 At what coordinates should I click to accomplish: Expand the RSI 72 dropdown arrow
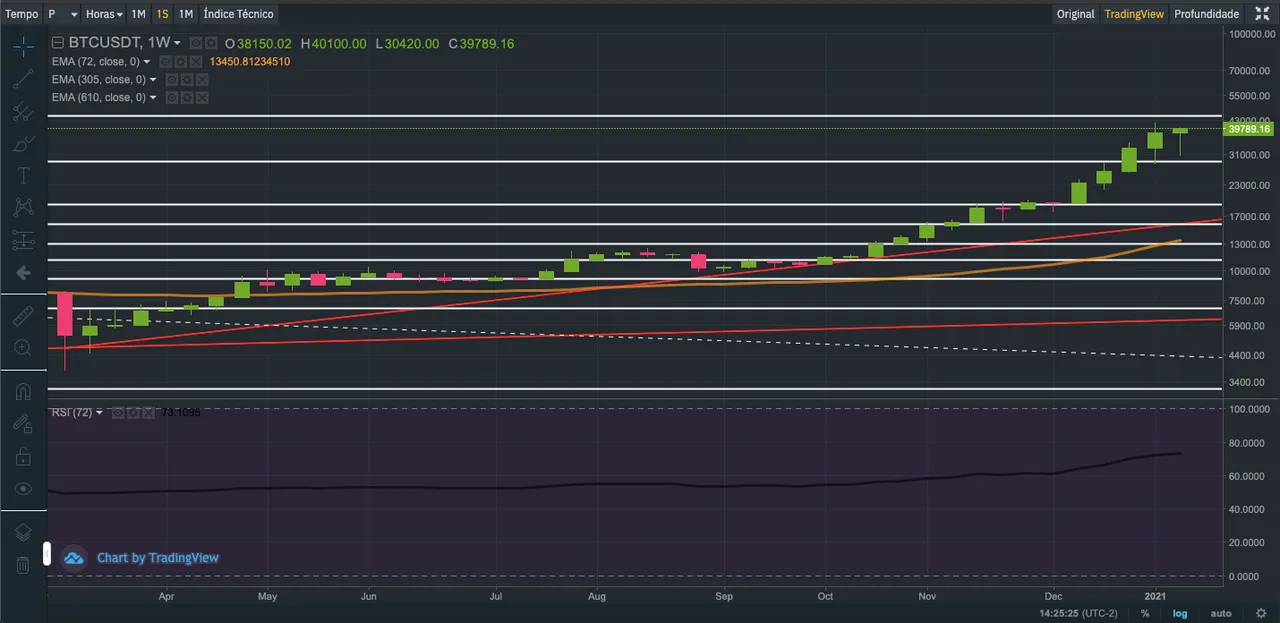click(x=99, y=412)
